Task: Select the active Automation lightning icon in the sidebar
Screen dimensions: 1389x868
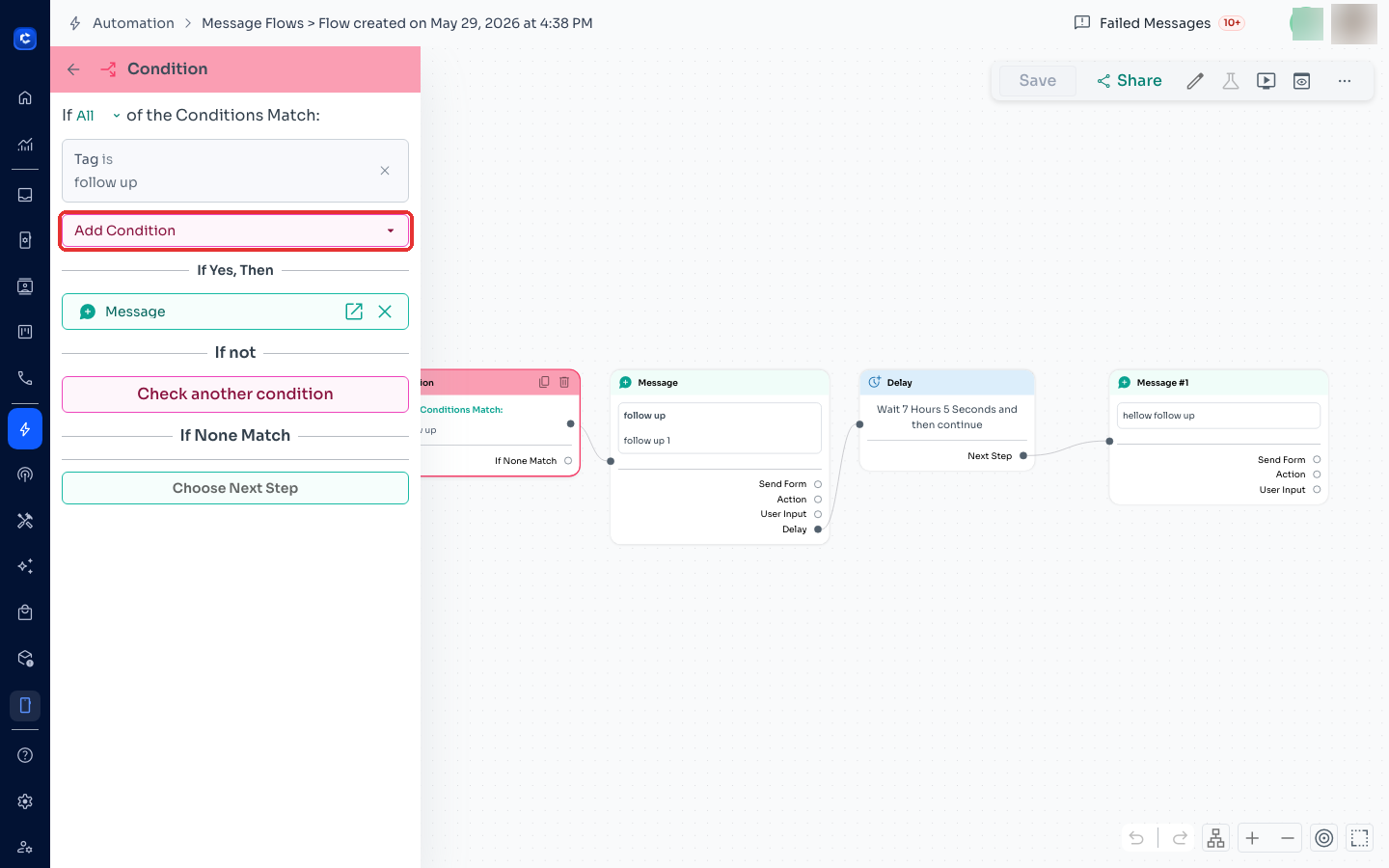Action: pyautogui.click(x=25, y=429)
